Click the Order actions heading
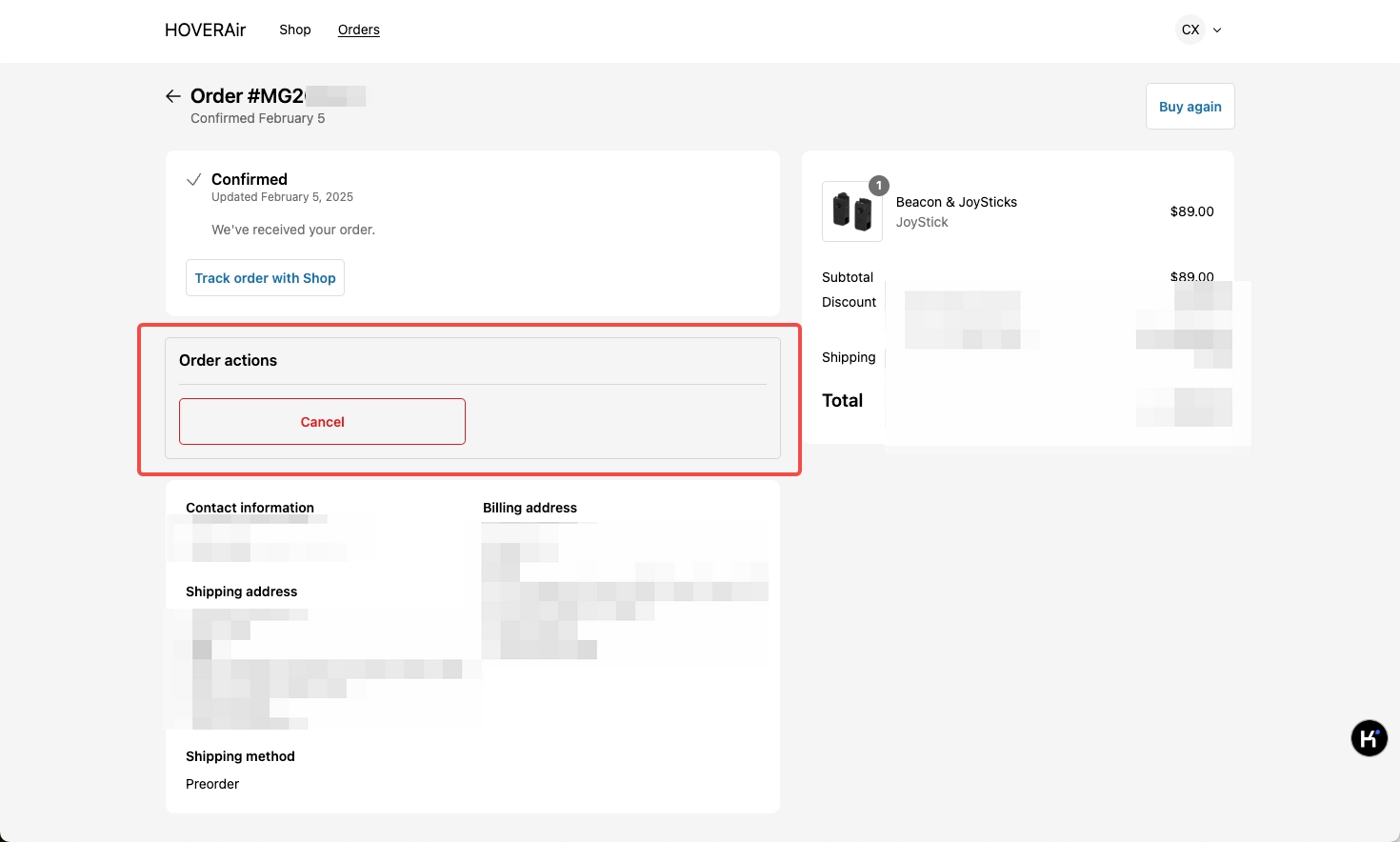The height and width of the screenshot is (842, 1400). click(x=228, y=360)
